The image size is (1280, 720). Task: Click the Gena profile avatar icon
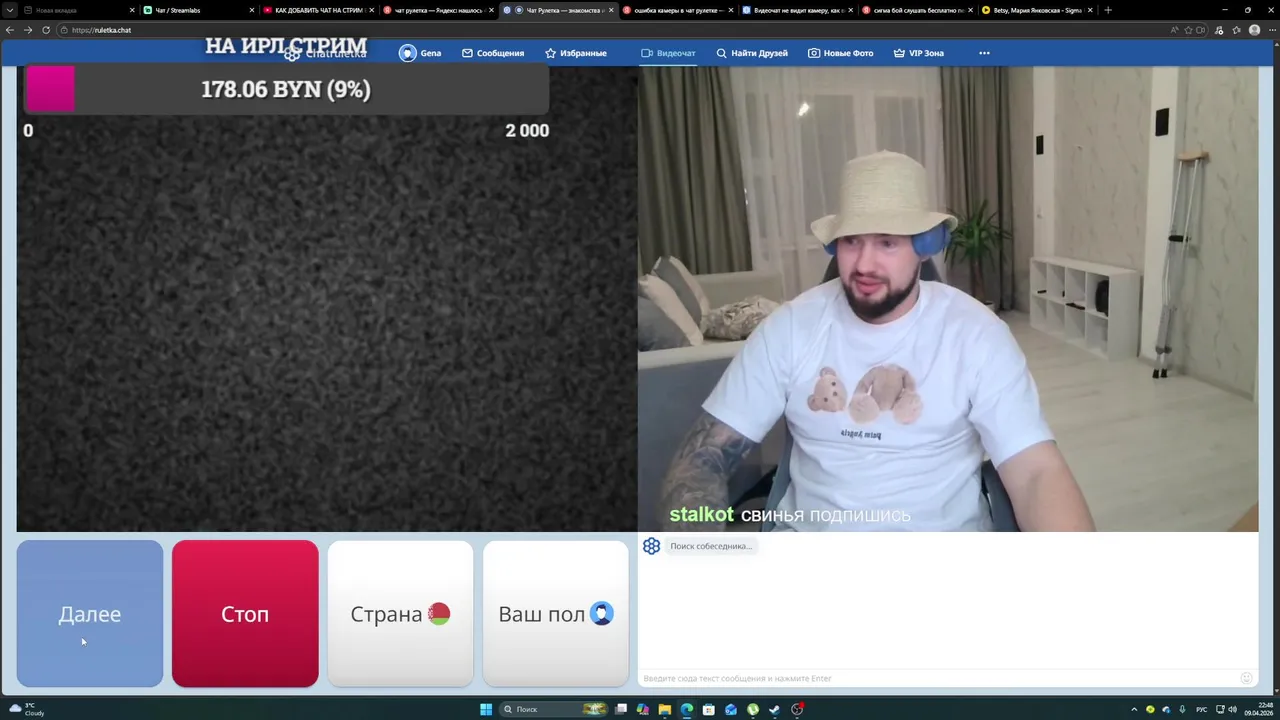(407, 53)
